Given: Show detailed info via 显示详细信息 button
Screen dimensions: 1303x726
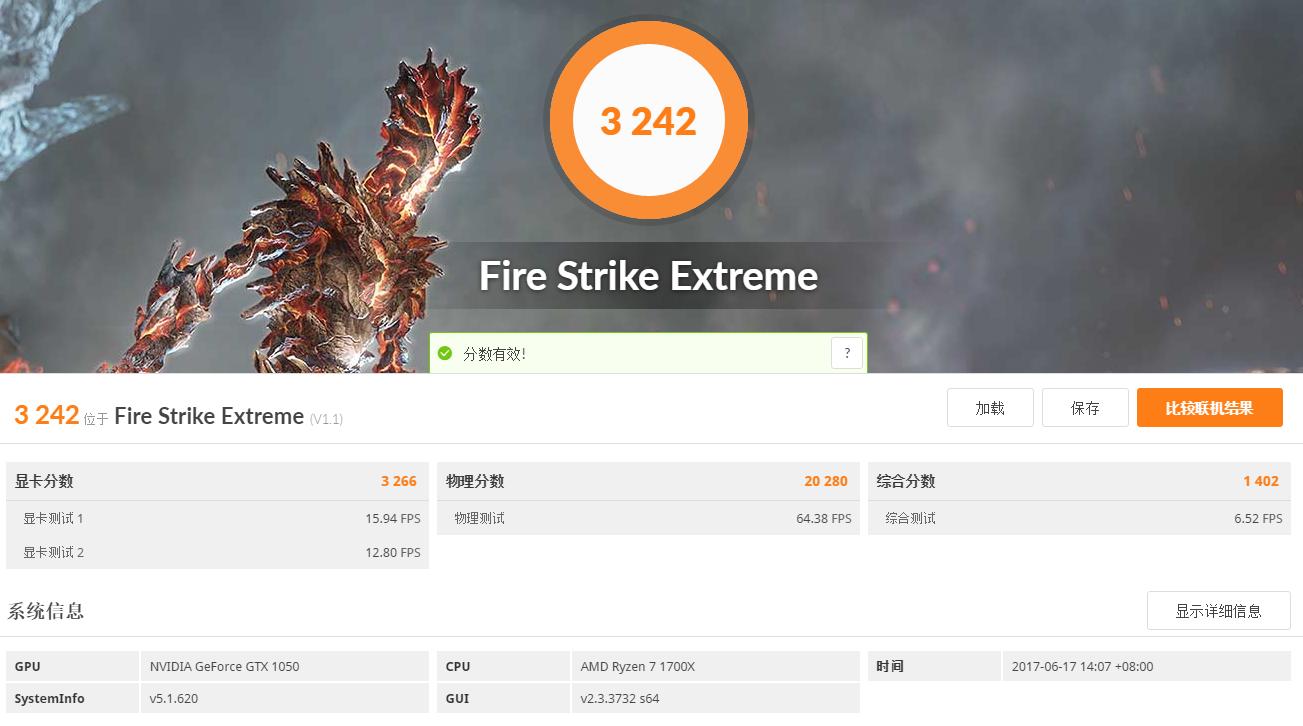Looking at the screenshot, I should pos(1218,610).
